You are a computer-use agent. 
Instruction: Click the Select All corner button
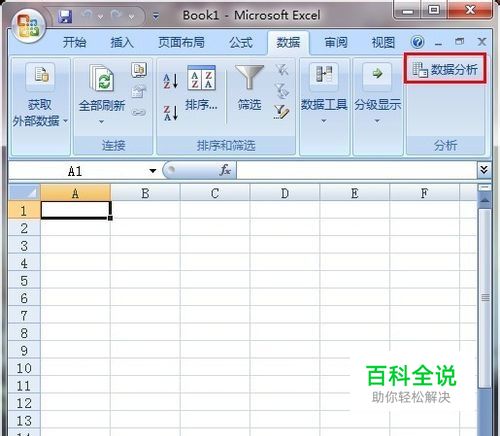pyautogui.click(x=24, y=193)
